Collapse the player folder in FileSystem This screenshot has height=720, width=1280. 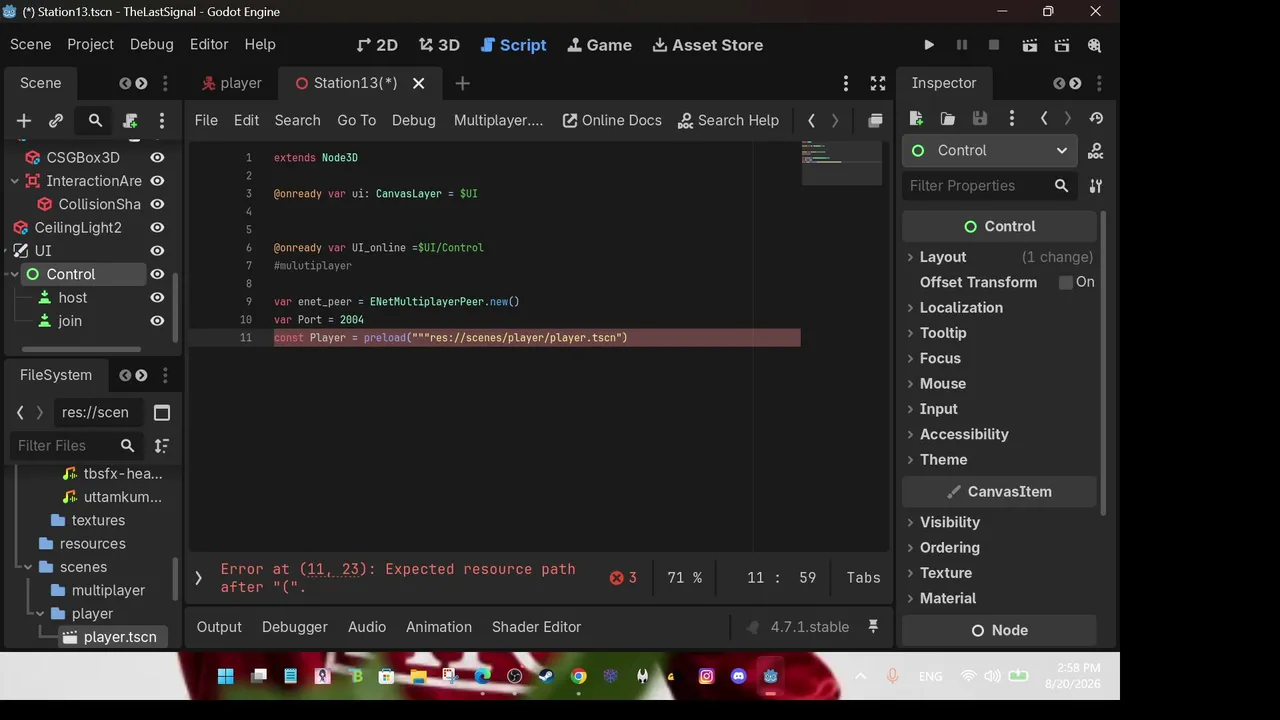[x=41, y=614]
